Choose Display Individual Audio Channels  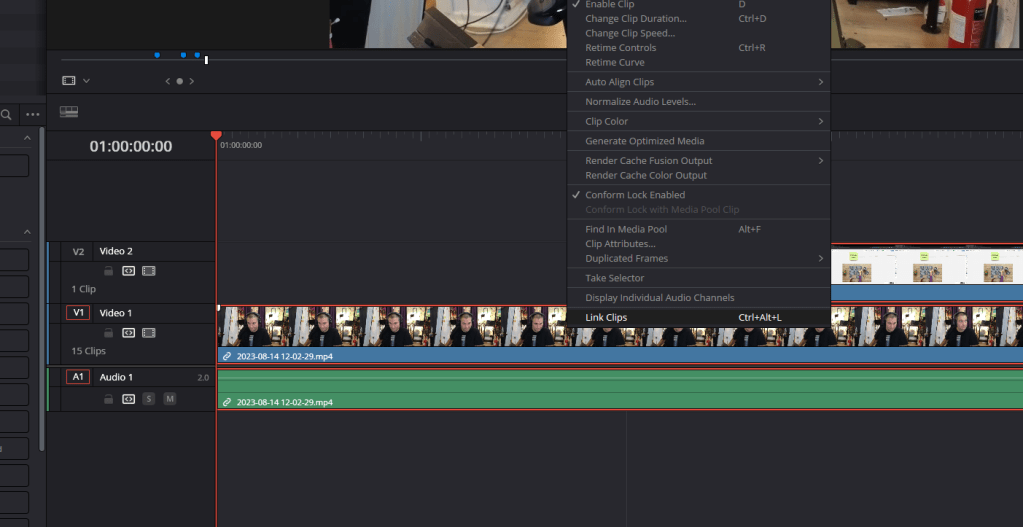(698, 298)
